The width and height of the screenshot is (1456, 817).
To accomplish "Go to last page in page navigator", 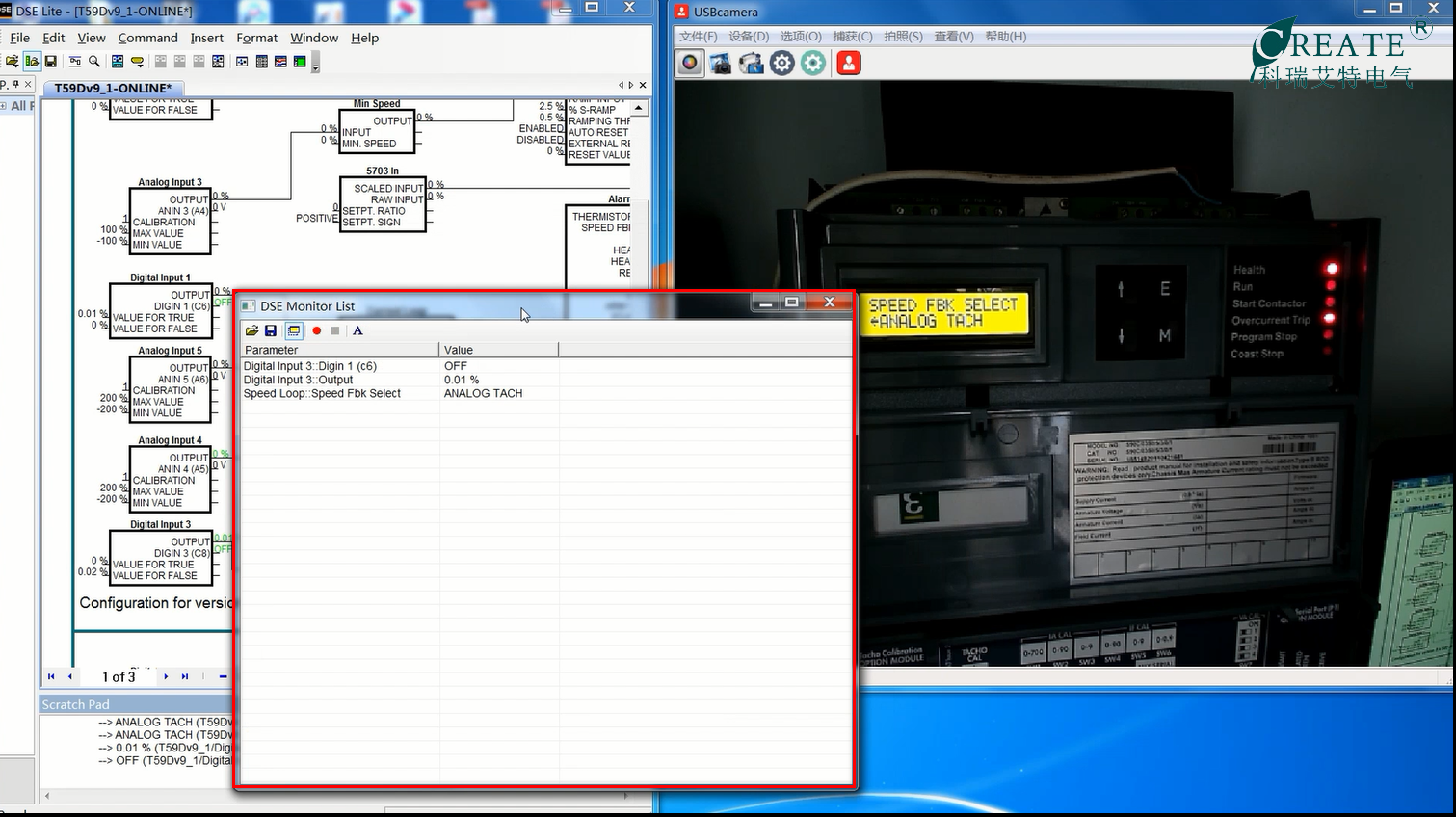I will pos(185,676).
